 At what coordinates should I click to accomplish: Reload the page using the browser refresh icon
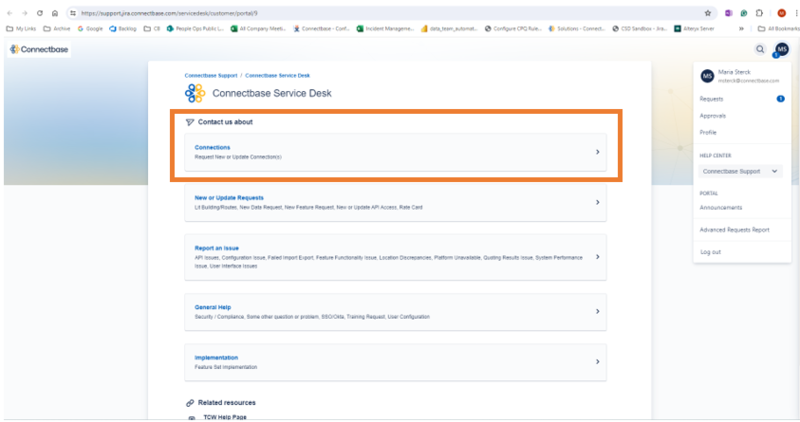[x=40, y=13]
